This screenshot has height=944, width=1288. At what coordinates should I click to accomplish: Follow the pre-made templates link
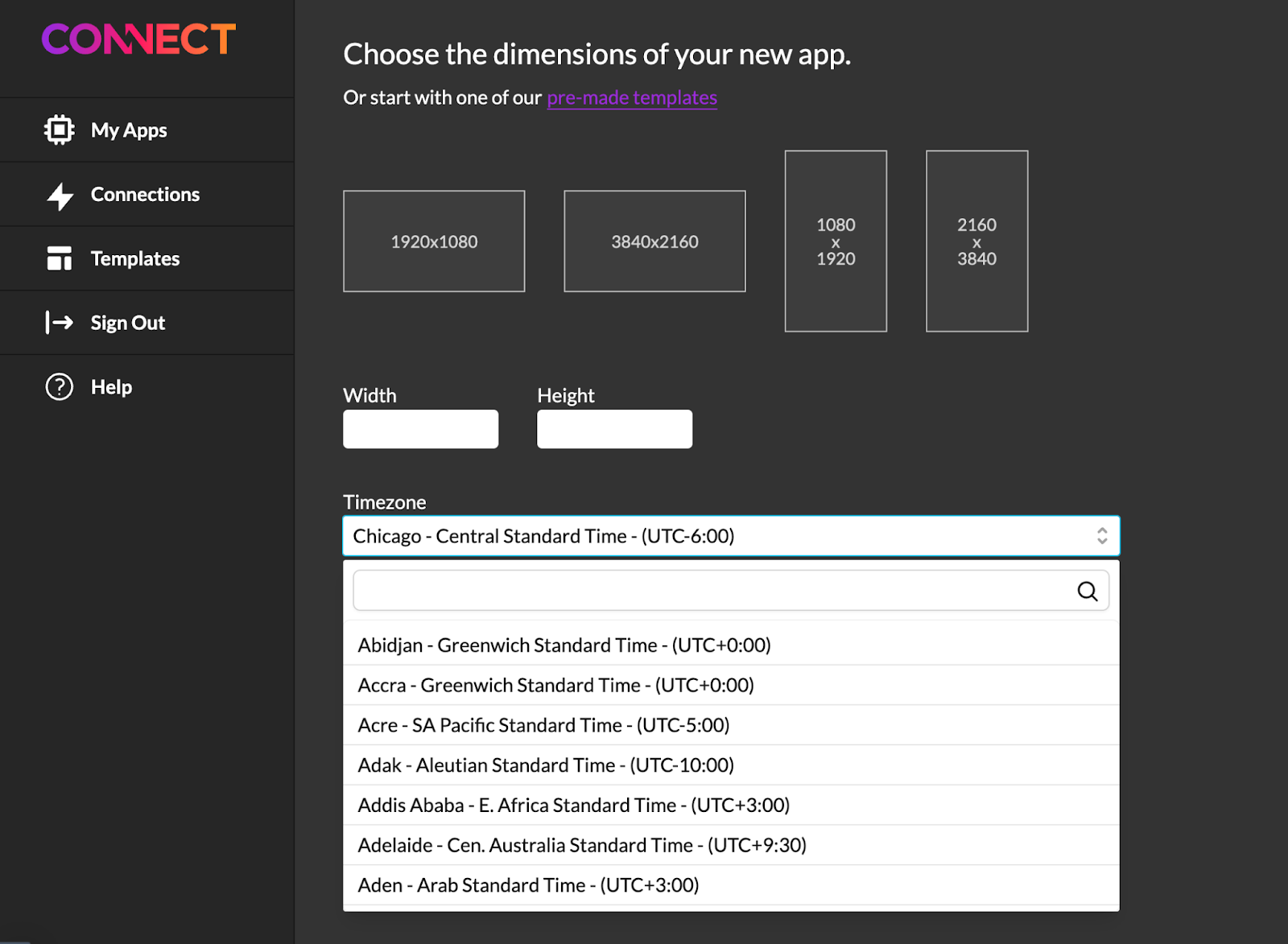point(632,97)
